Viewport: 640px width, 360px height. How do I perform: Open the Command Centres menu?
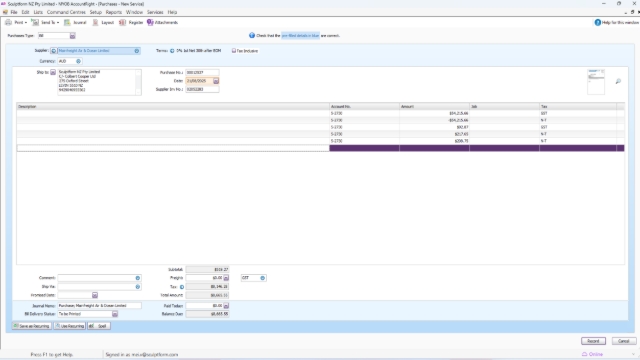[x=66, y=12]
